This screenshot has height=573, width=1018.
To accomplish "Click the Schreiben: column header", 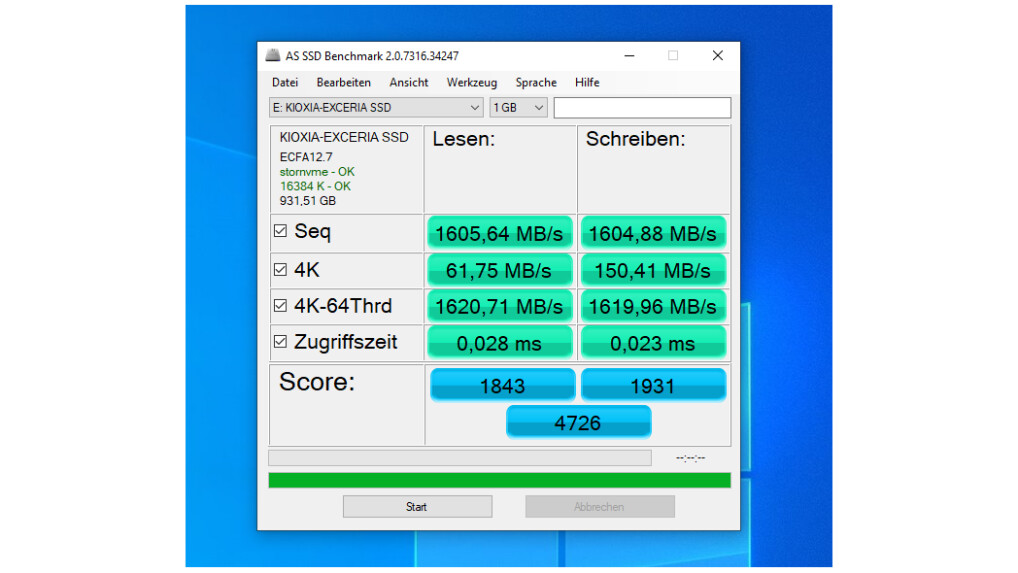I will pos(635,139).
